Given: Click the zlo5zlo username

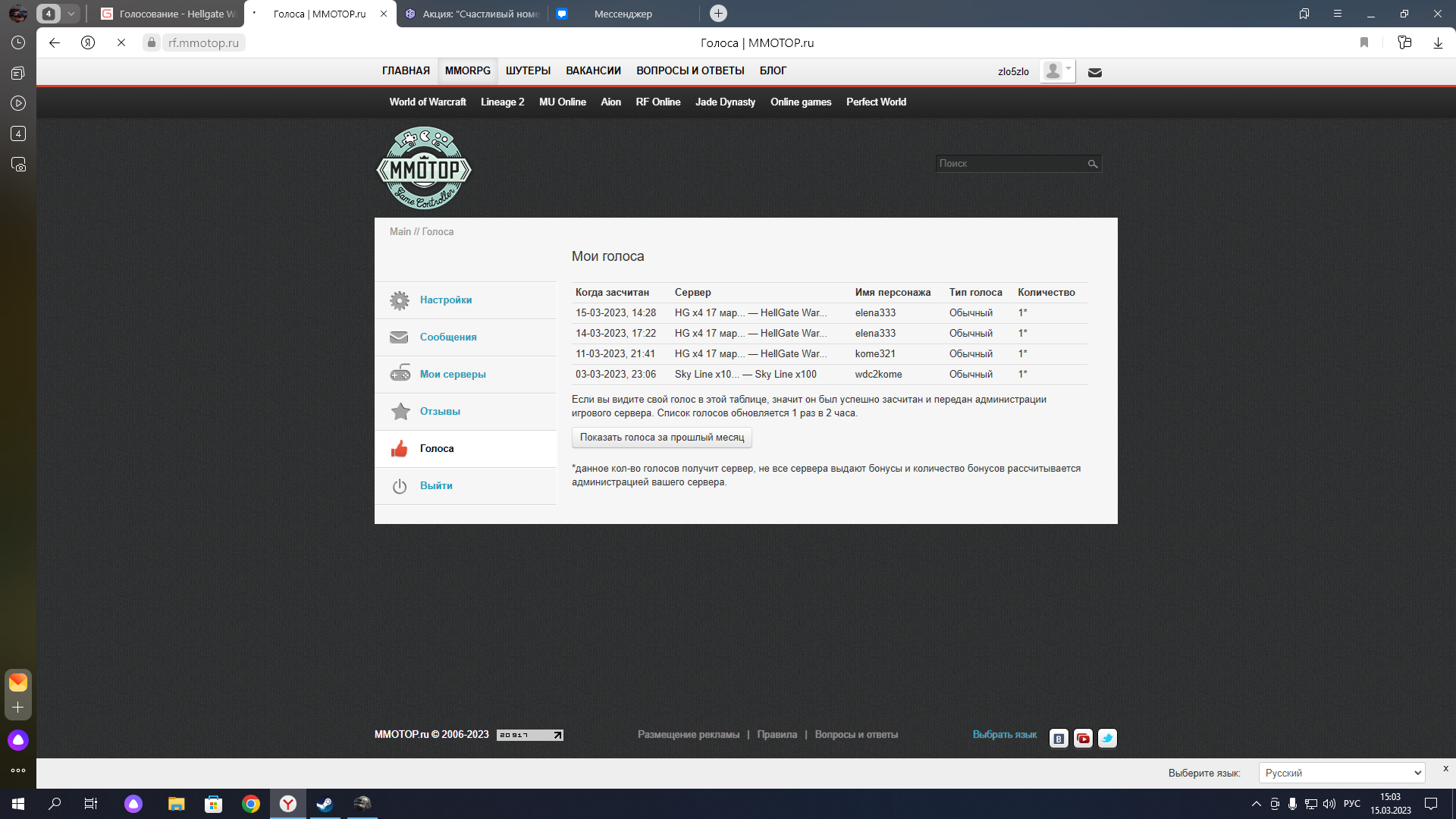Looking at the screenshot, I should tap(1013, 72).
